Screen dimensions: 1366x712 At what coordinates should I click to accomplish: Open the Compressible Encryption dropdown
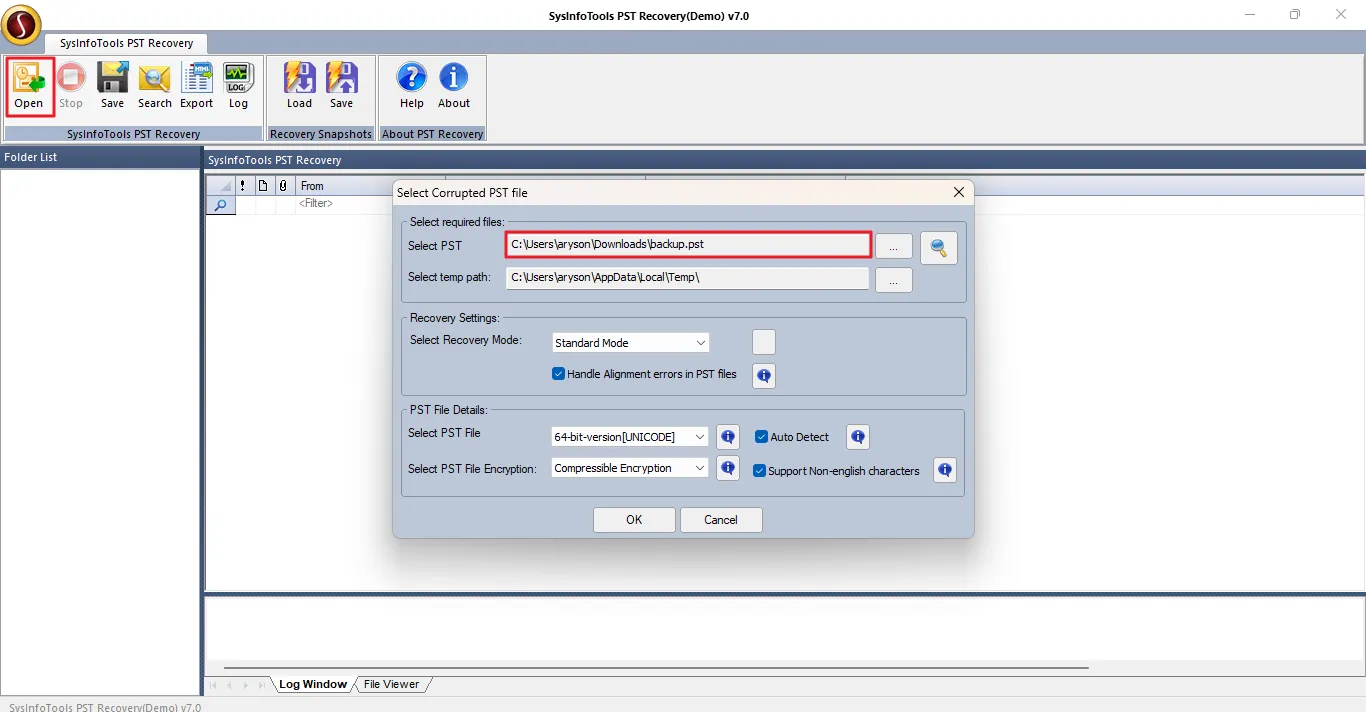630,468
